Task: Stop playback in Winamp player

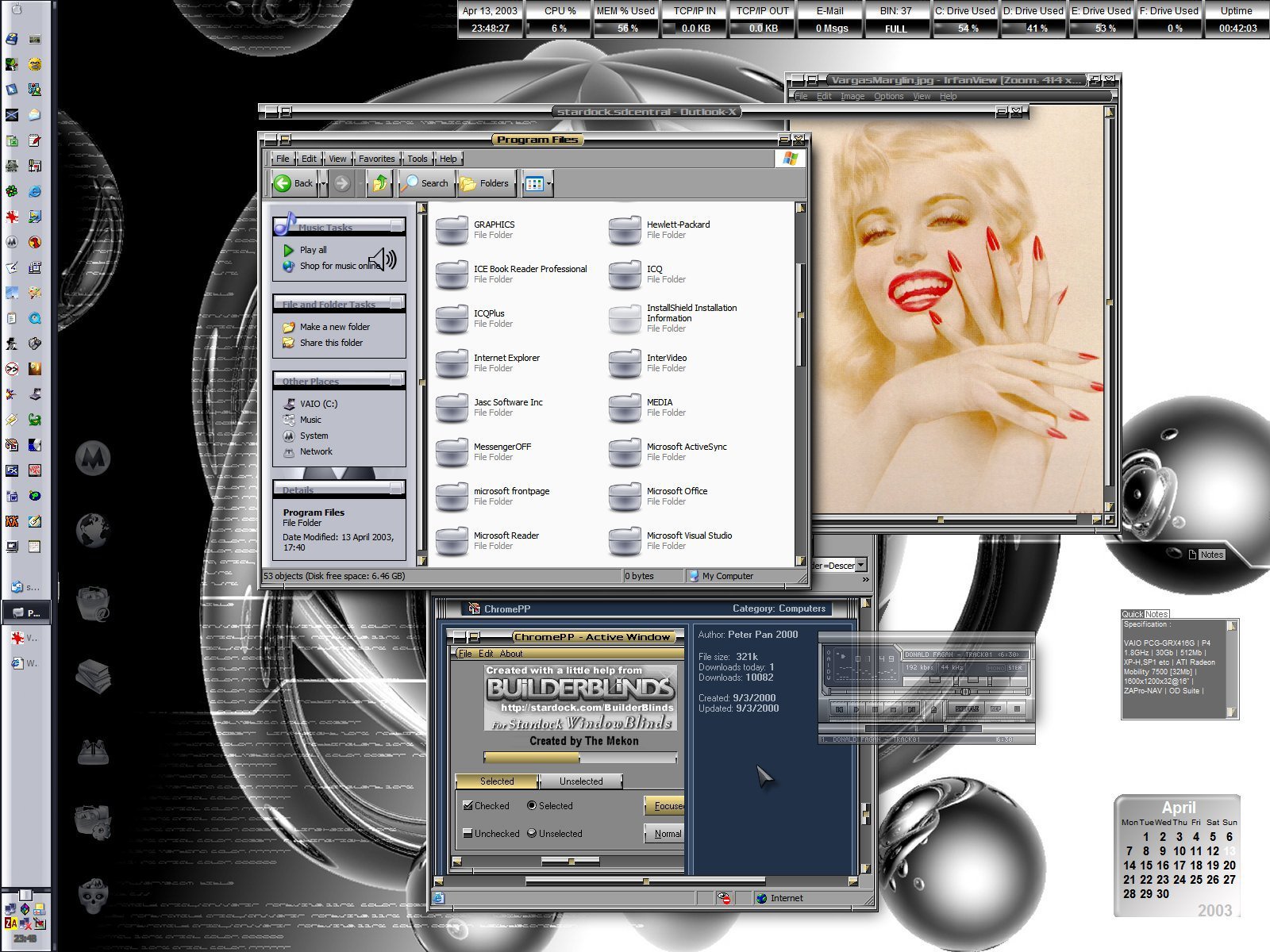Action: 893,709
